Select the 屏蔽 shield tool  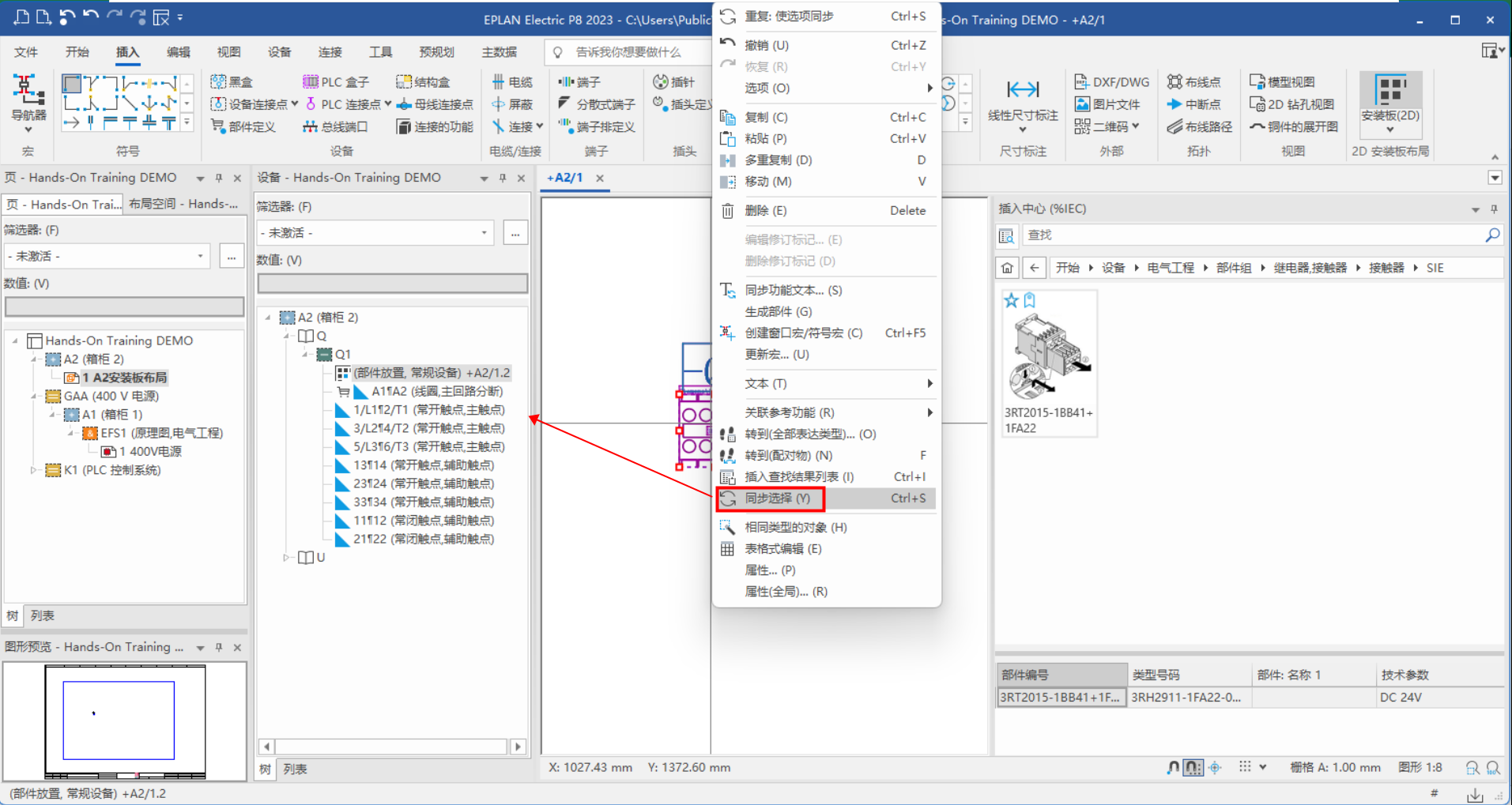pos(512,104)
